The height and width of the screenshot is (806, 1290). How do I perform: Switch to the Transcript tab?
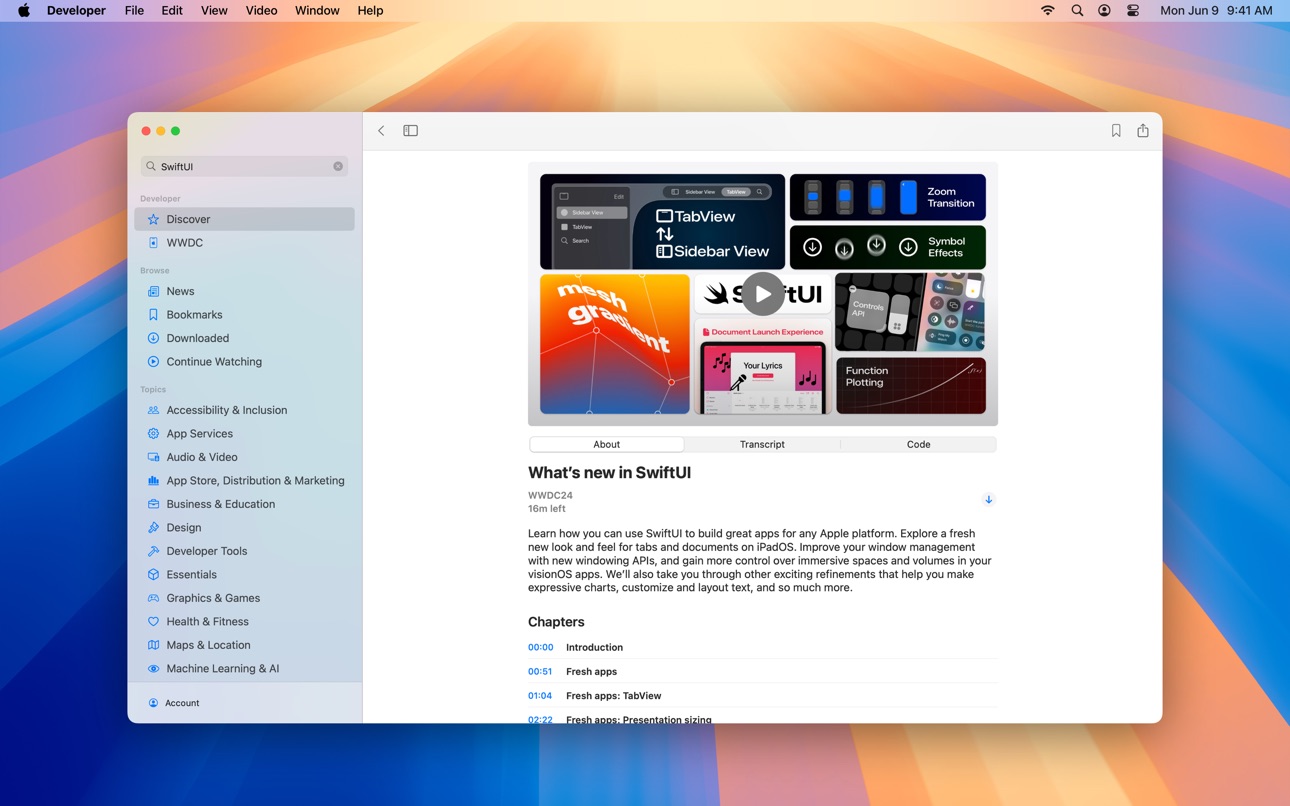[x=762, y=444]
